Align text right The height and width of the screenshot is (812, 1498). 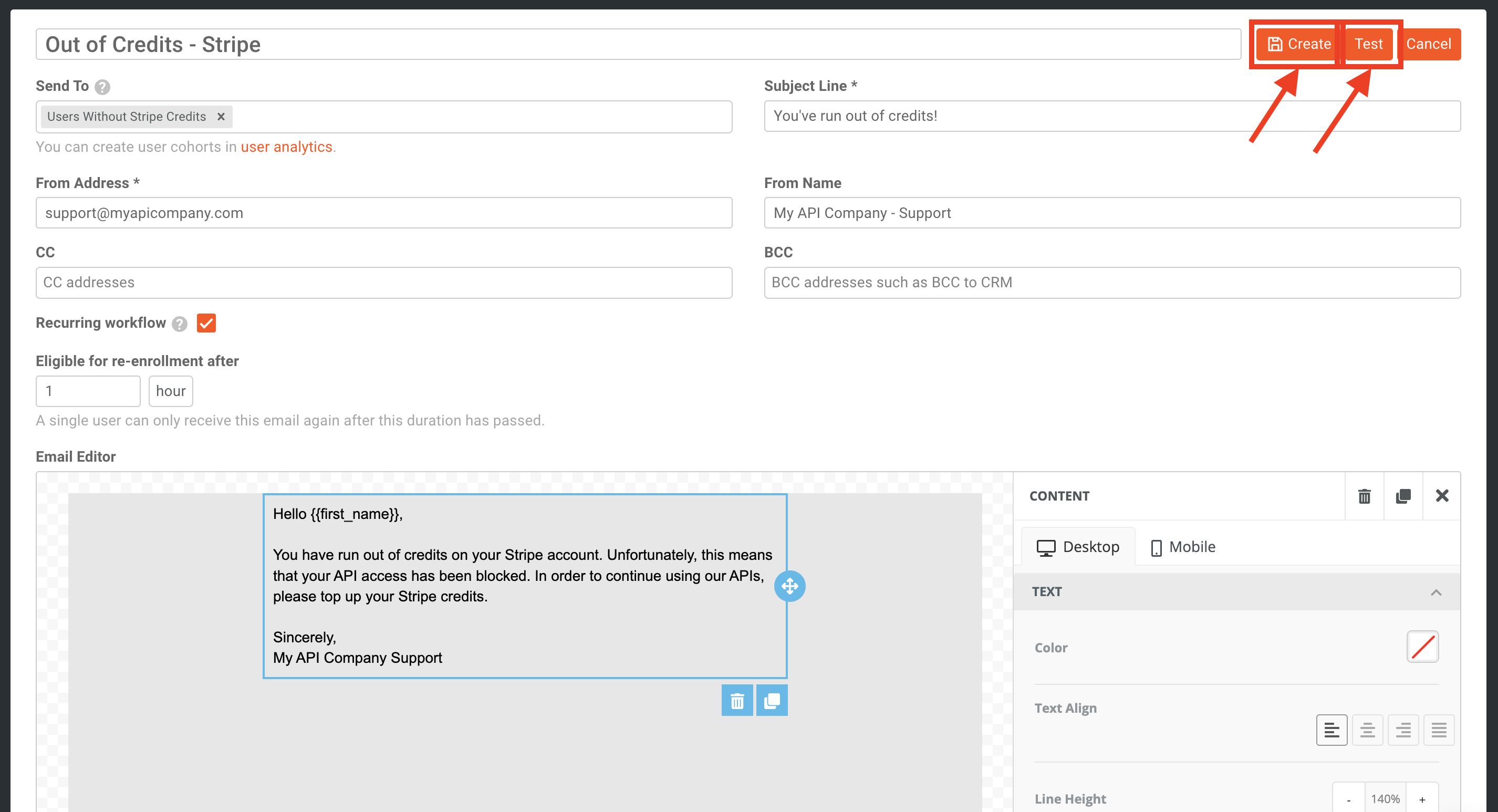click(x=1402, y=730)
